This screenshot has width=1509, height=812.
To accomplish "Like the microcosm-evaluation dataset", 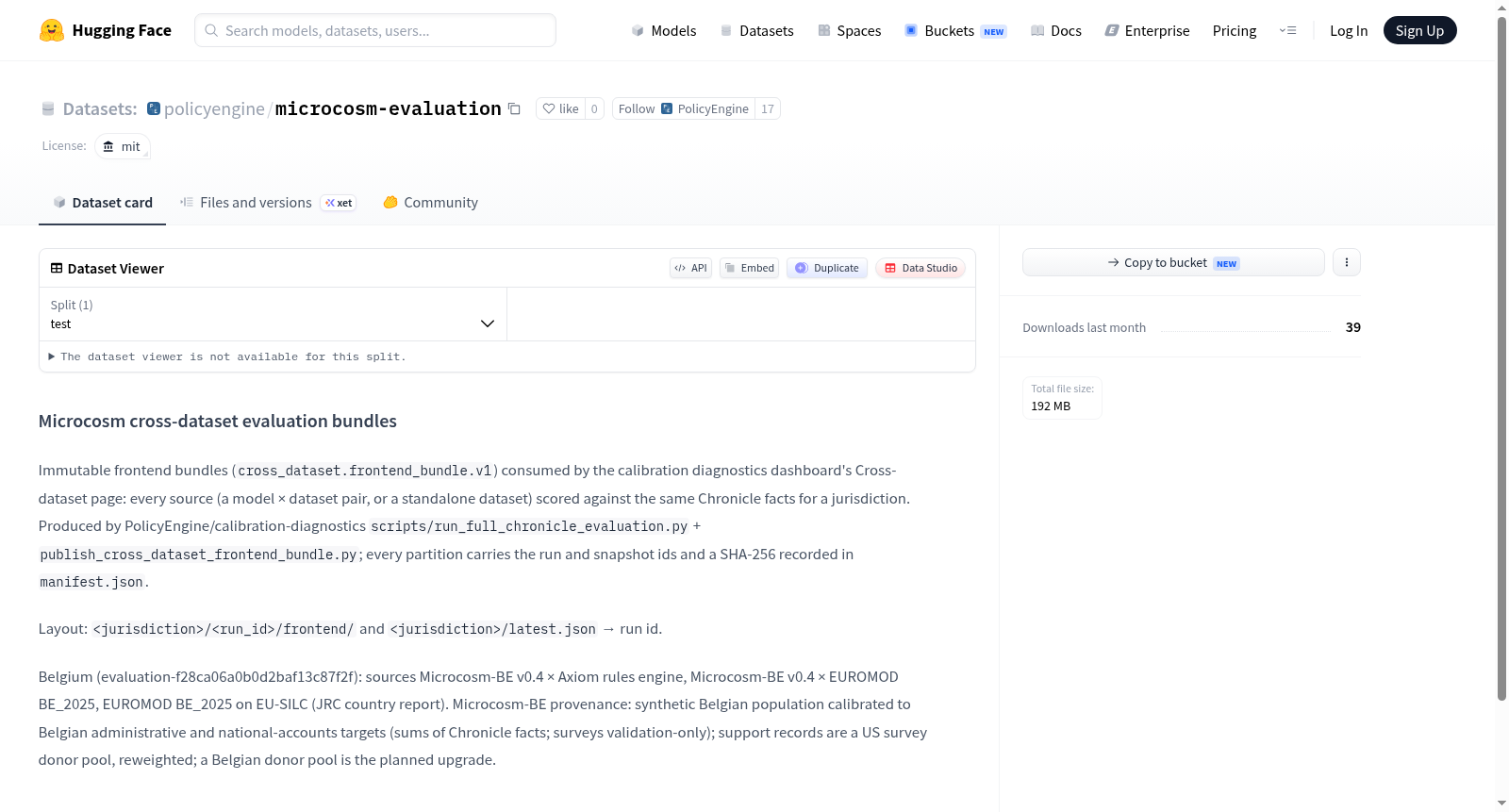I will [560, 108].
